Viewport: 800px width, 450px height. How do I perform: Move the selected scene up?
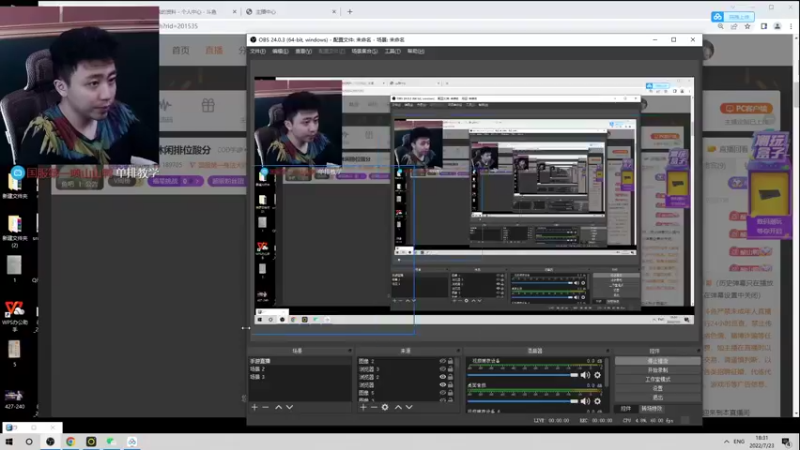(279, 407)
